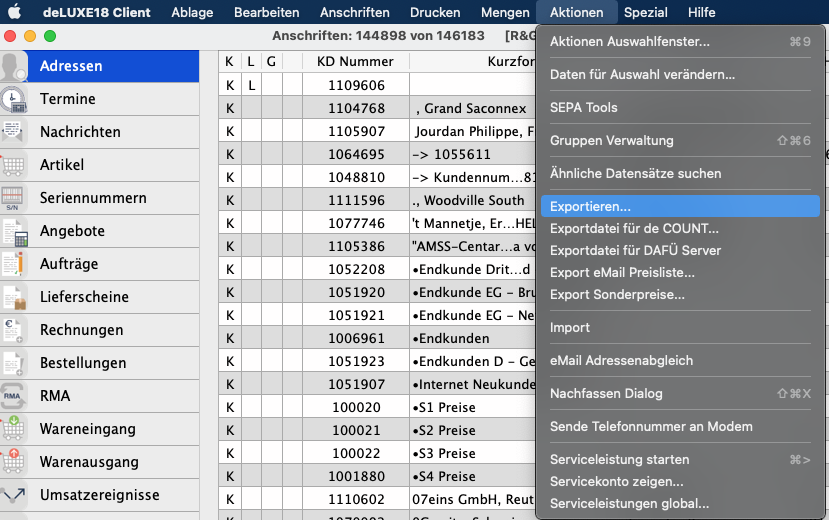Click the Seriennummern barcode icon
Viewport: 829px width, 520px height.
pos(14,198)
